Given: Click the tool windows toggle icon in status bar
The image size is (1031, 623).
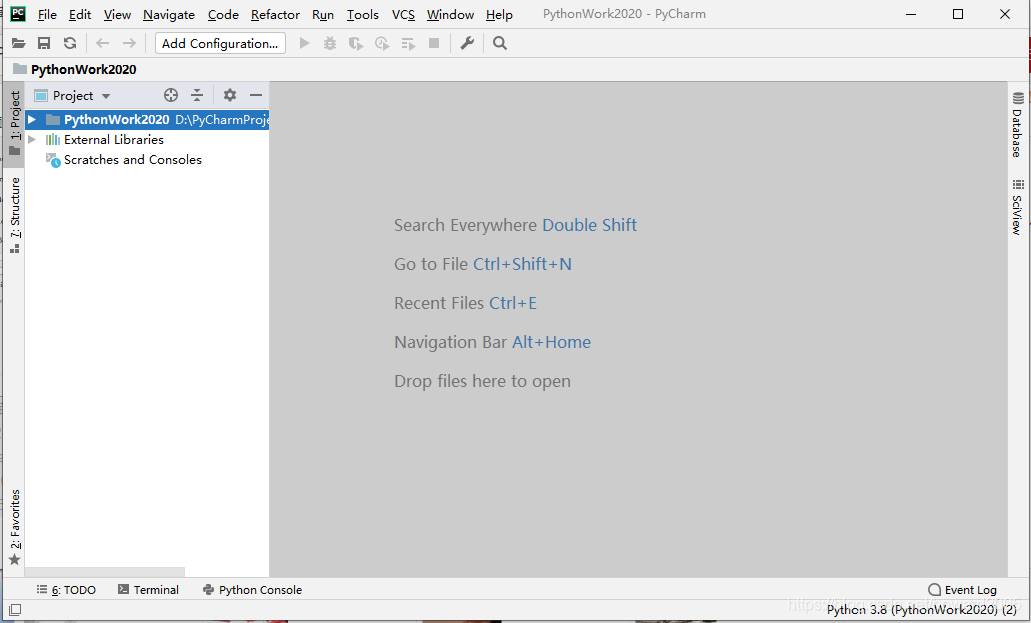Looking at the screenshot, I should (x=14, y=610).
